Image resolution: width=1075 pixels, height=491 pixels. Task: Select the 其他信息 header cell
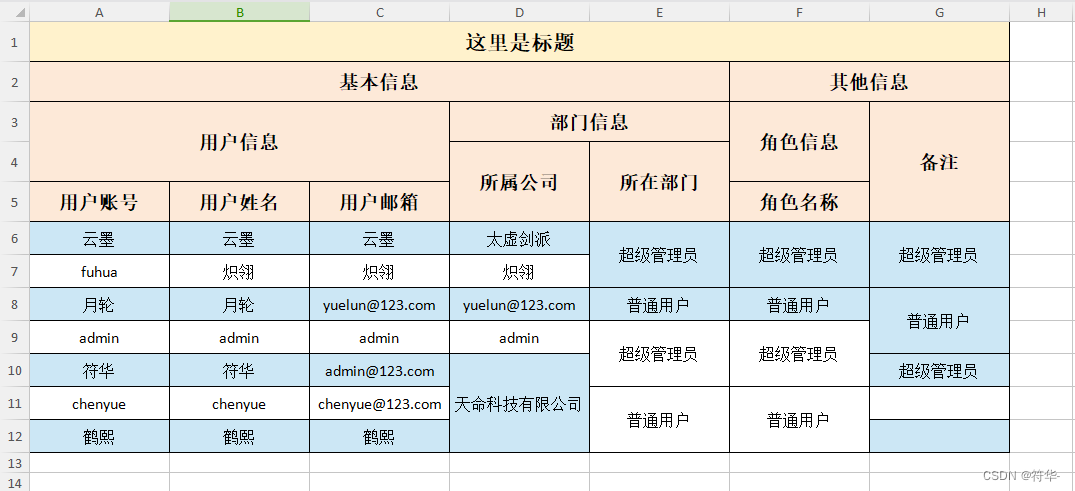(x=869, y=82)
